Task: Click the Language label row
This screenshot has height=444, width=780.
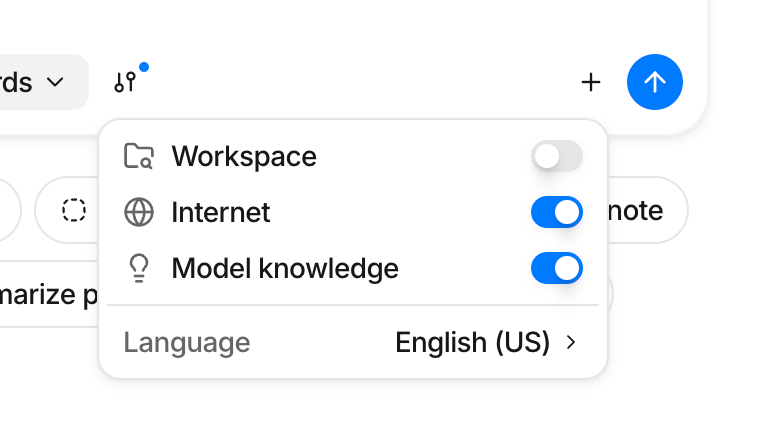Action: pos(187,343)
